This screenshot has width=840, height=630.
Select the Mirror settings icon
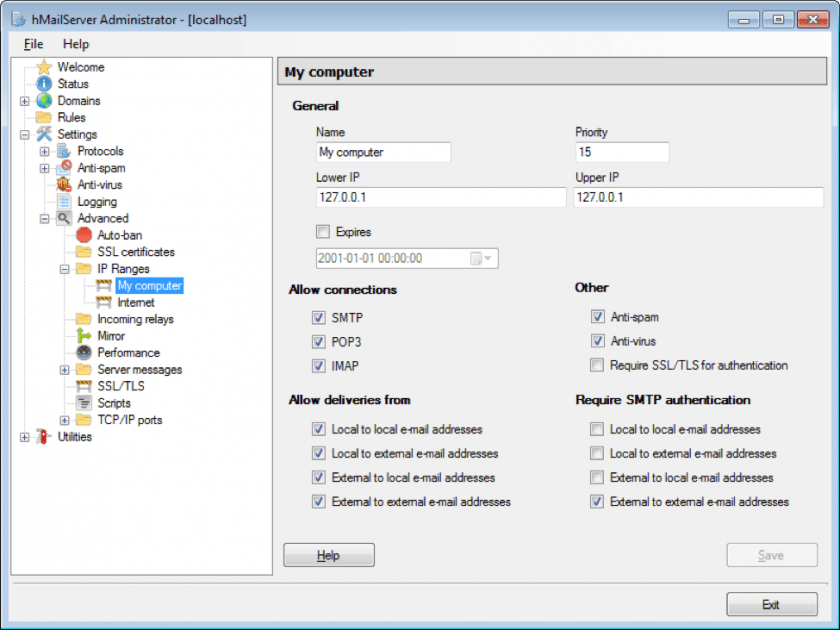(85, 336)
